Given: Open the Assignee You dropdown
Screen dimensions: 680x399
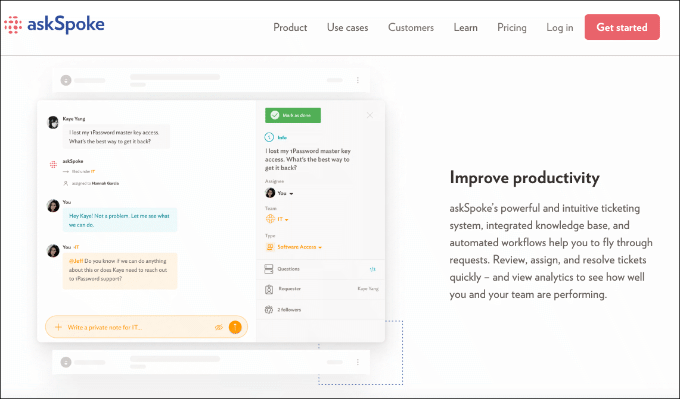Looking at the screenshot, I should pos(279,193).
